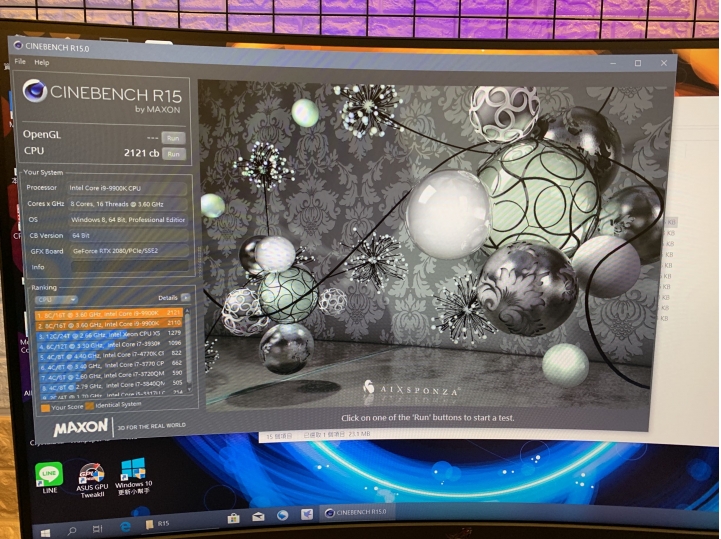
Task: Launch Microsoft Edge from taskbar
Action: [125, 527]
